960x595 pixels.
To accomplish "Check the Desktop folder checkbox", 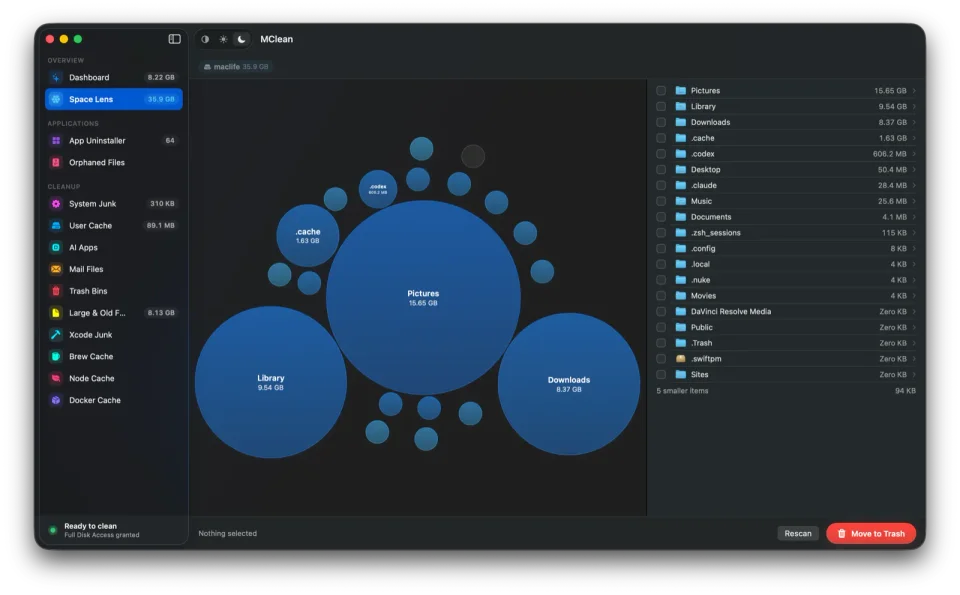I will click(661, 170).
